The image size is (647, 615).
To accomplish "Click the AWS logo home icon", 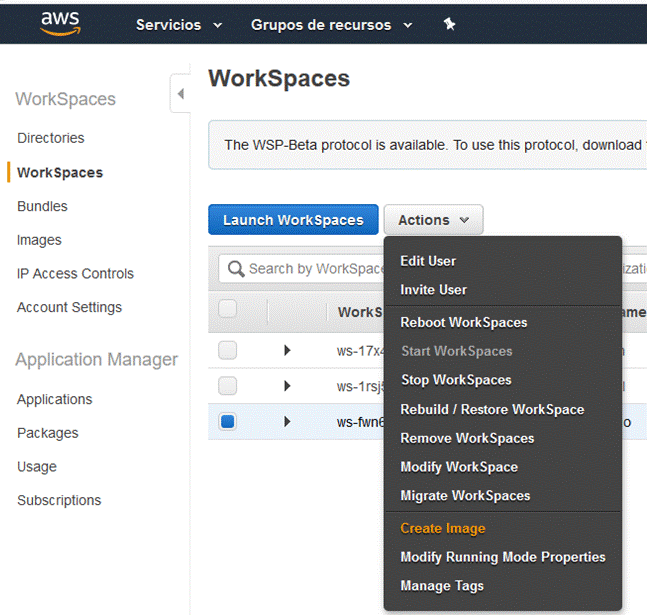I will coord(60,24).
